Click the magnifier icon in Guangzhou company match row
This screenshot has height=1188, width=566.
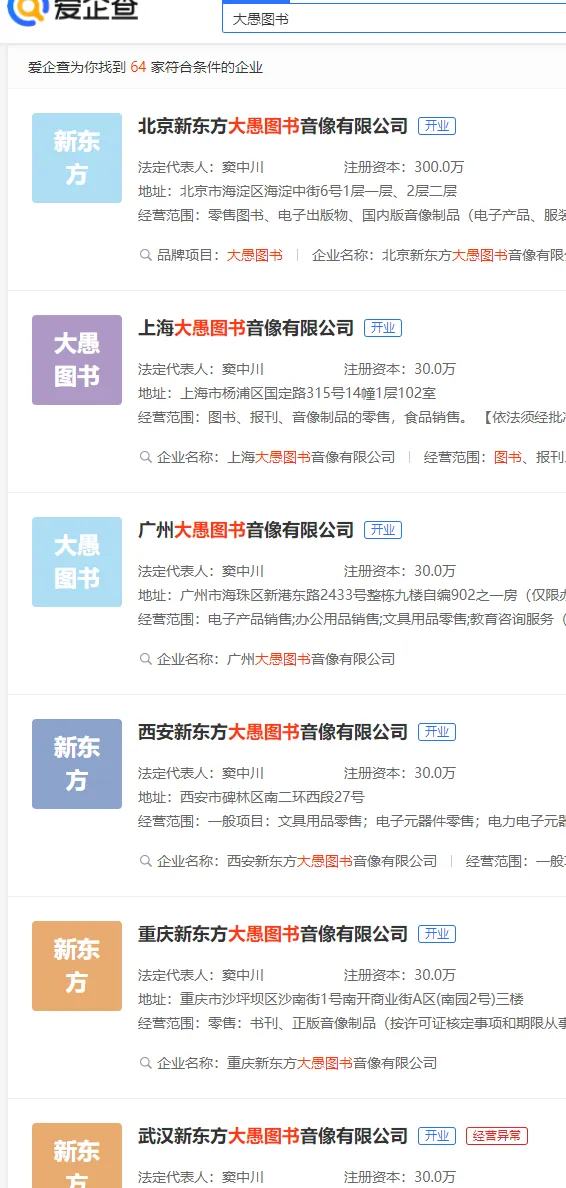145,659
